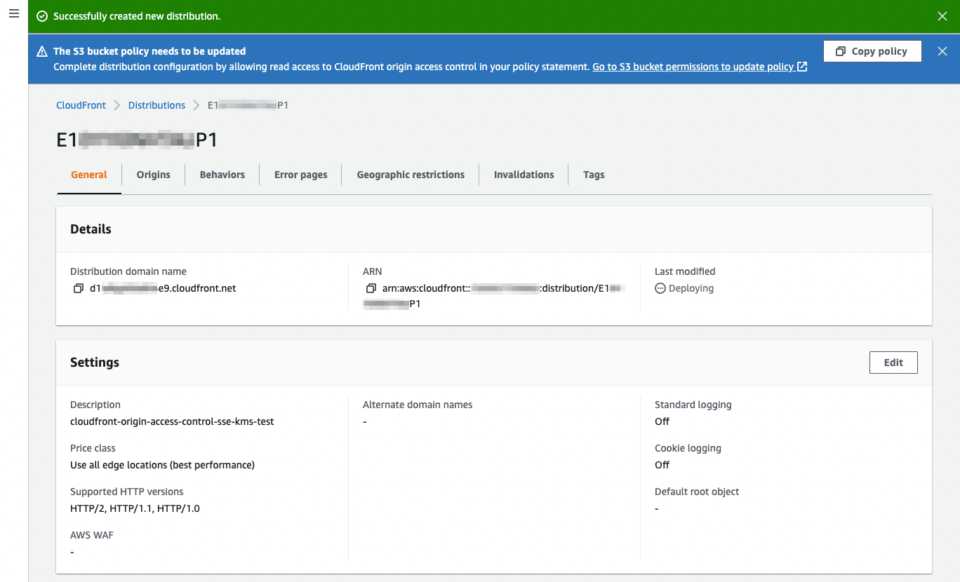View the Geographic restrictions tab
This screenshot has width=960, height=582.
tap(411, 174)
